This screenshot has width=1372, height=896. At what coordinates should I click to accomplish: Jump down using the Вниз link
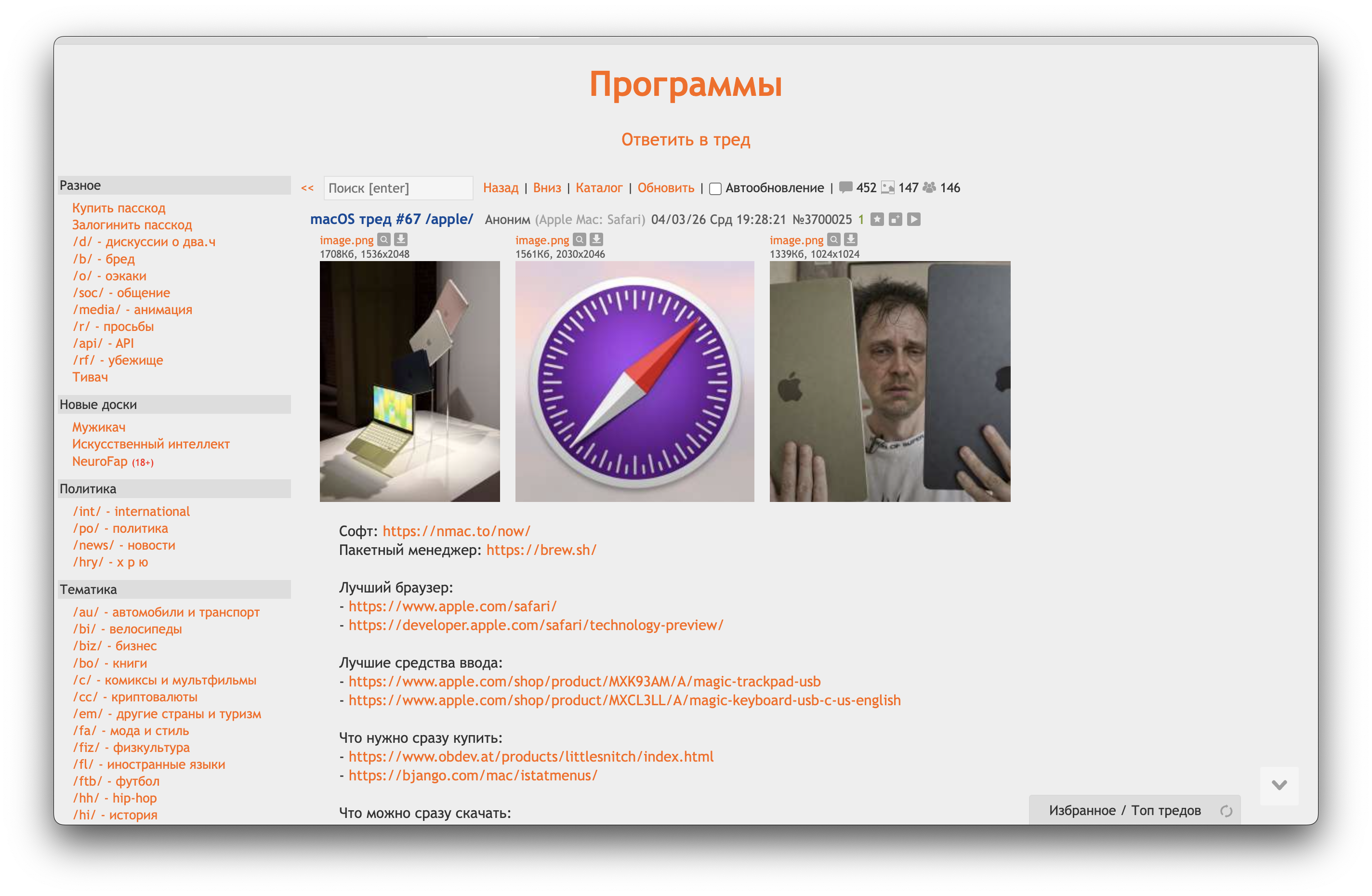coord(546,187)
